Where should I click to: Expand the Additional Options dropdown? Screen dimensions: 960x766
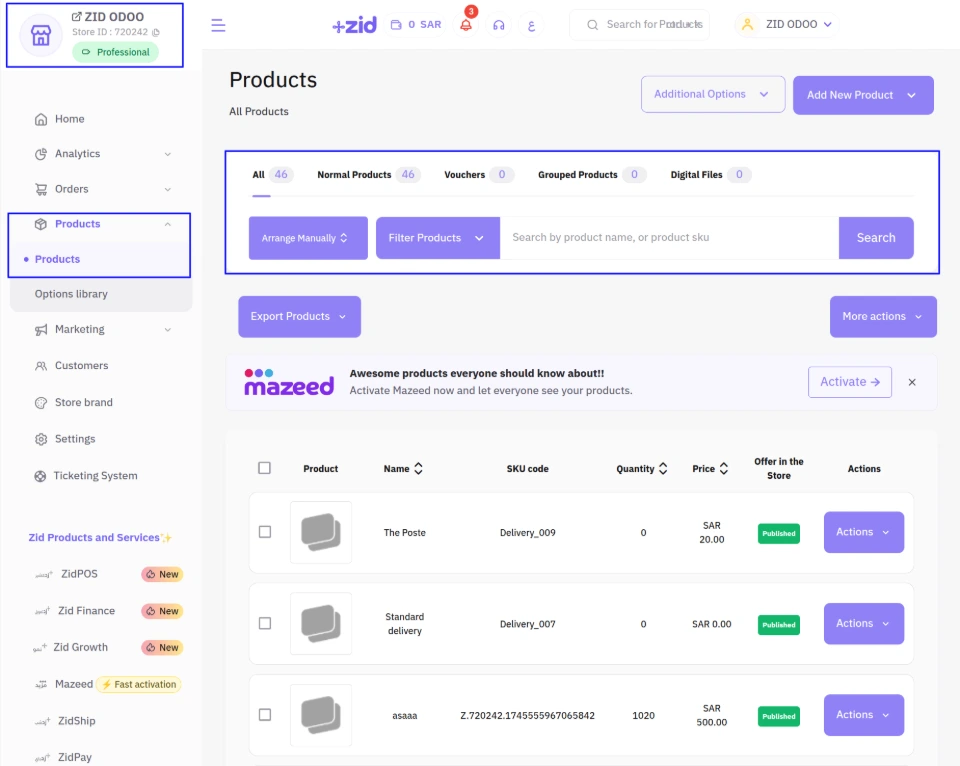(711, 94)
